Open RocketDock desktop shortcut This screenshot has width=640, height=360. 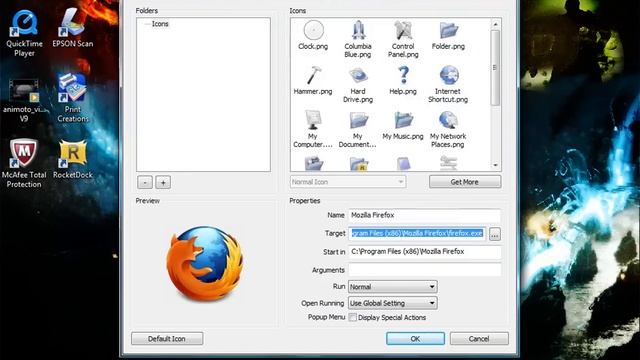click(x=73, y=160)
